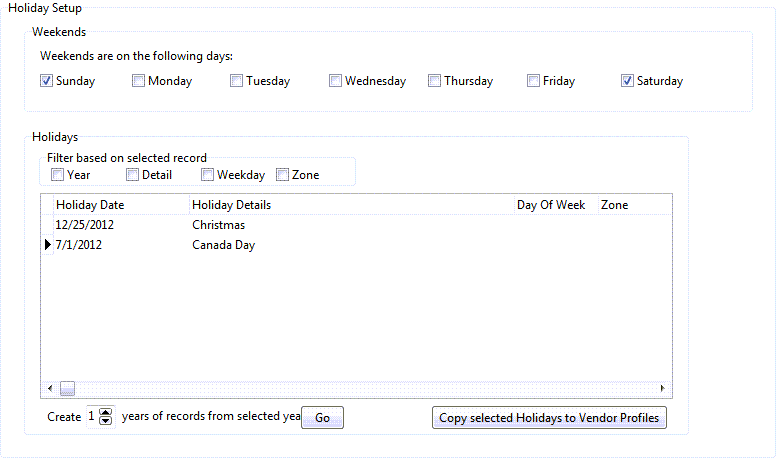Mark Thursday as a weekend
This screenshot has height=459, width=776.
click(x=434, y=81)
